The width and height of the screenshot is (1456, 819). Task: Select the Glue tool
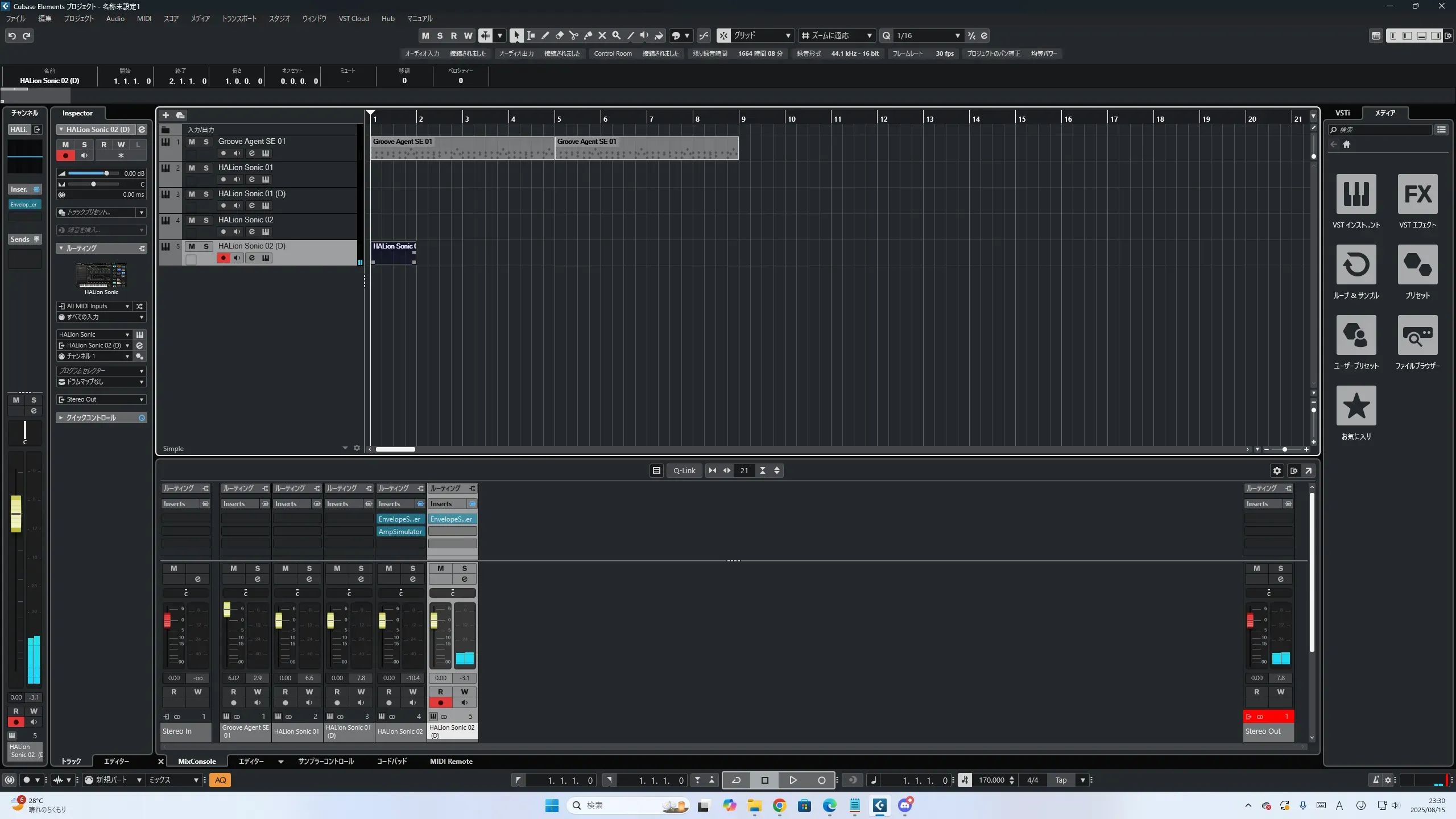588,36
